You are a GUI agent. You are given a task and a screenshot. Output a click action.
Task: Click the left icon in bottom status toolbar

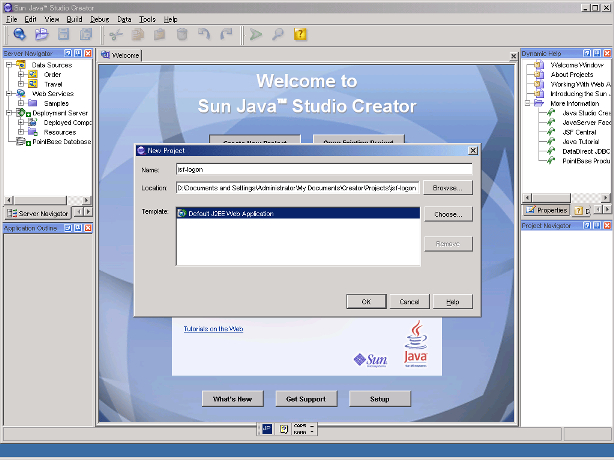pos(267,429)
